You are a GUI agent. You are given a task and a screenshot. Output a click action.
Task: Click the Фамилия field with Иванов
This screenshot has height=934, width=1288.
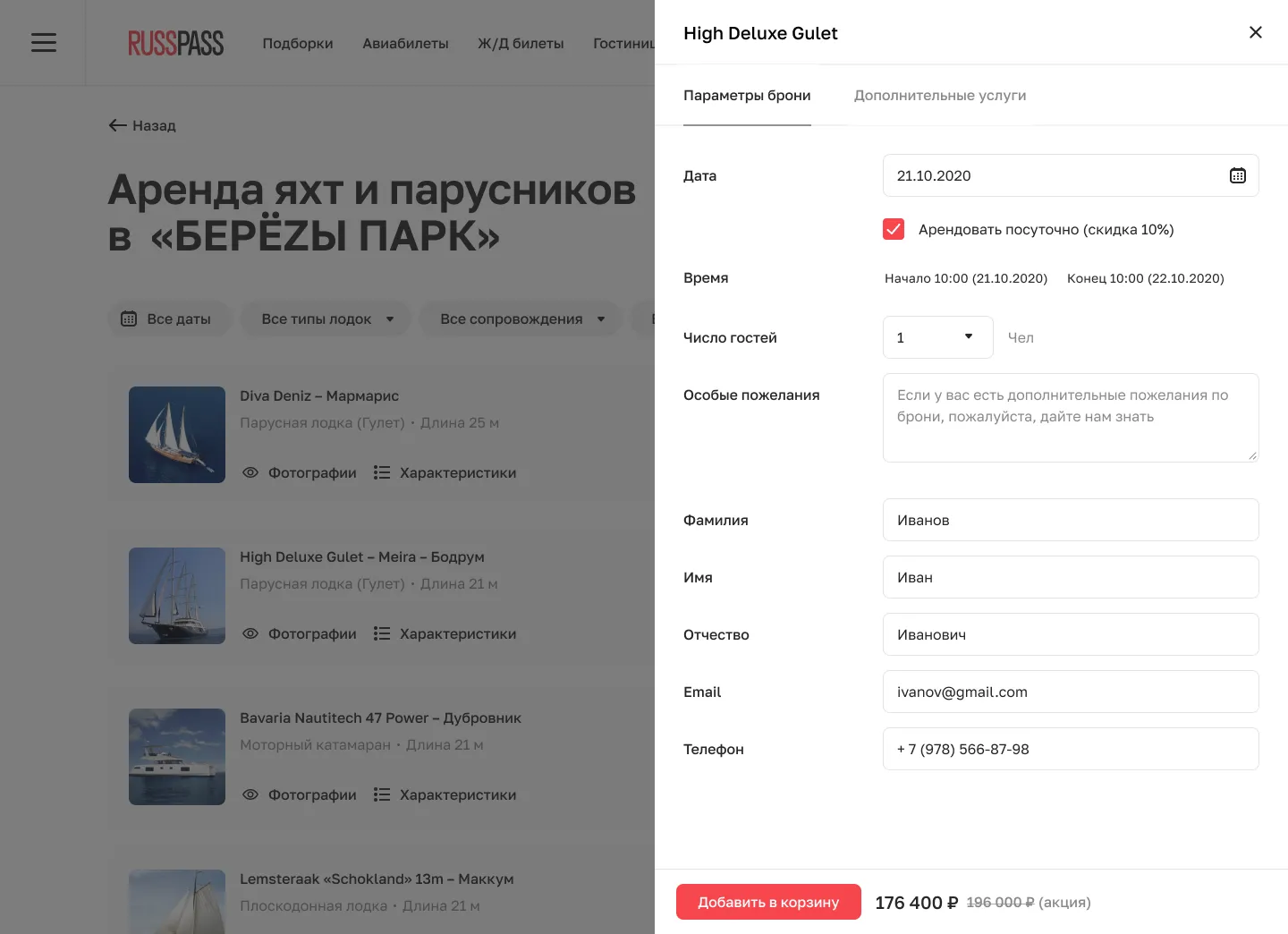1071,520
